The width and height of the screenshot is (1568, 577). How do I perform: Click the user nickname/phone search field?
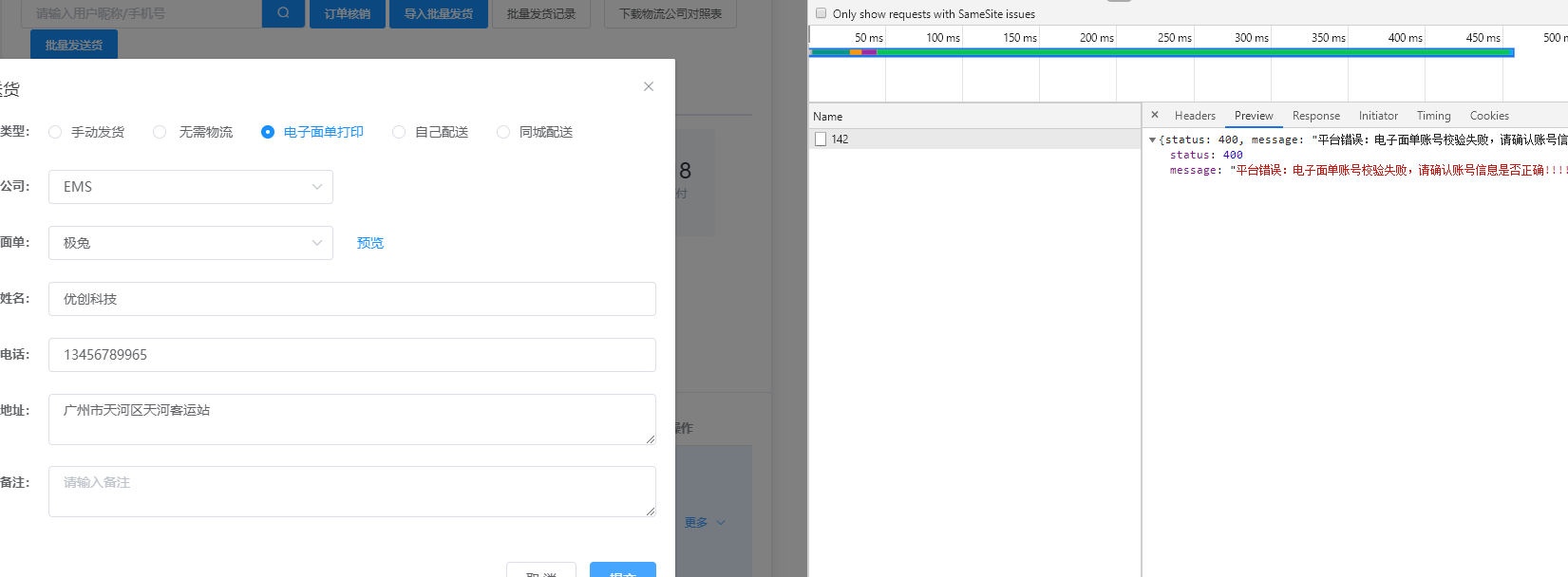142,13
